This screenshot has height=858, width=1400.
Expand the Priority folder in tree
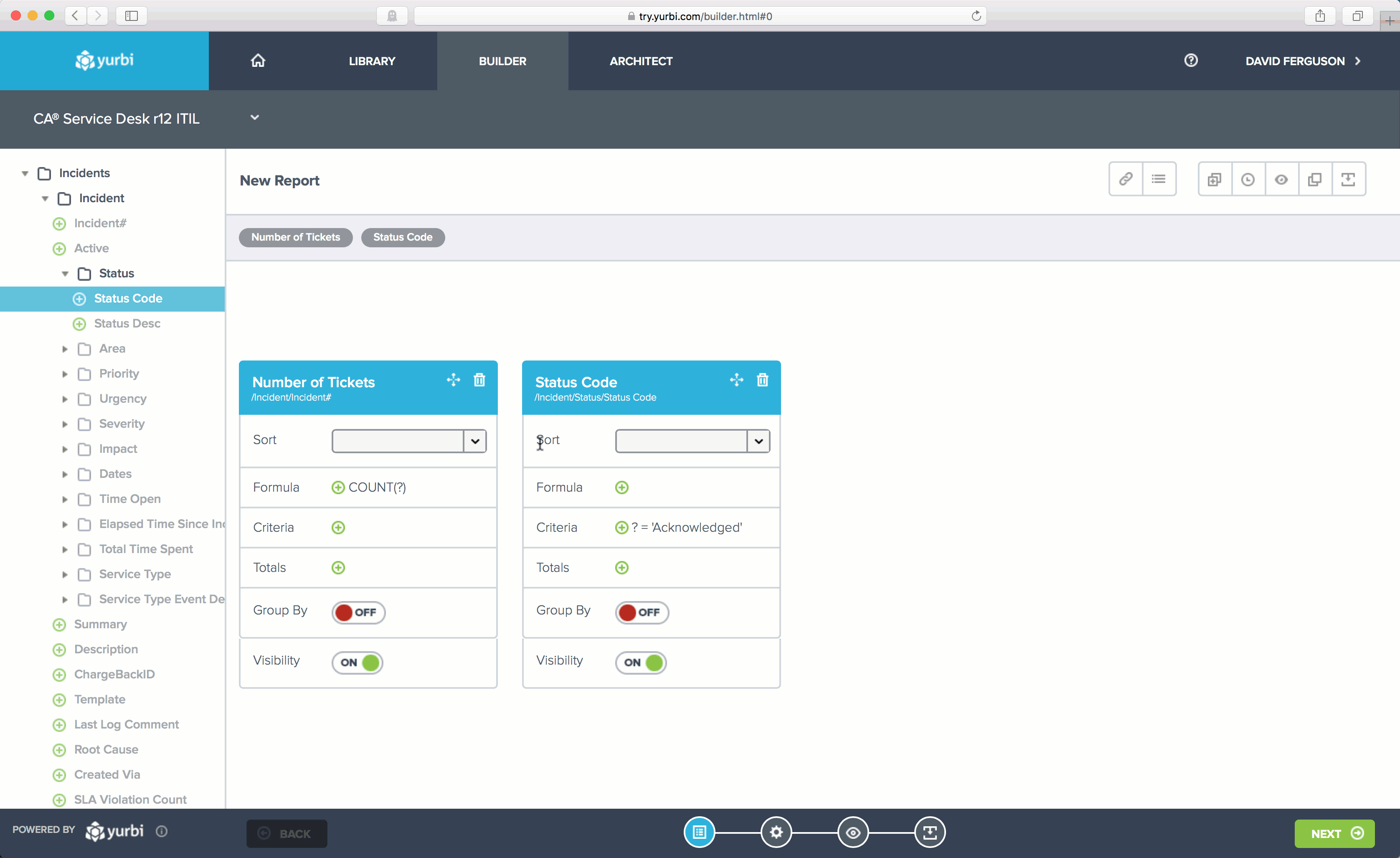(65, 374)
